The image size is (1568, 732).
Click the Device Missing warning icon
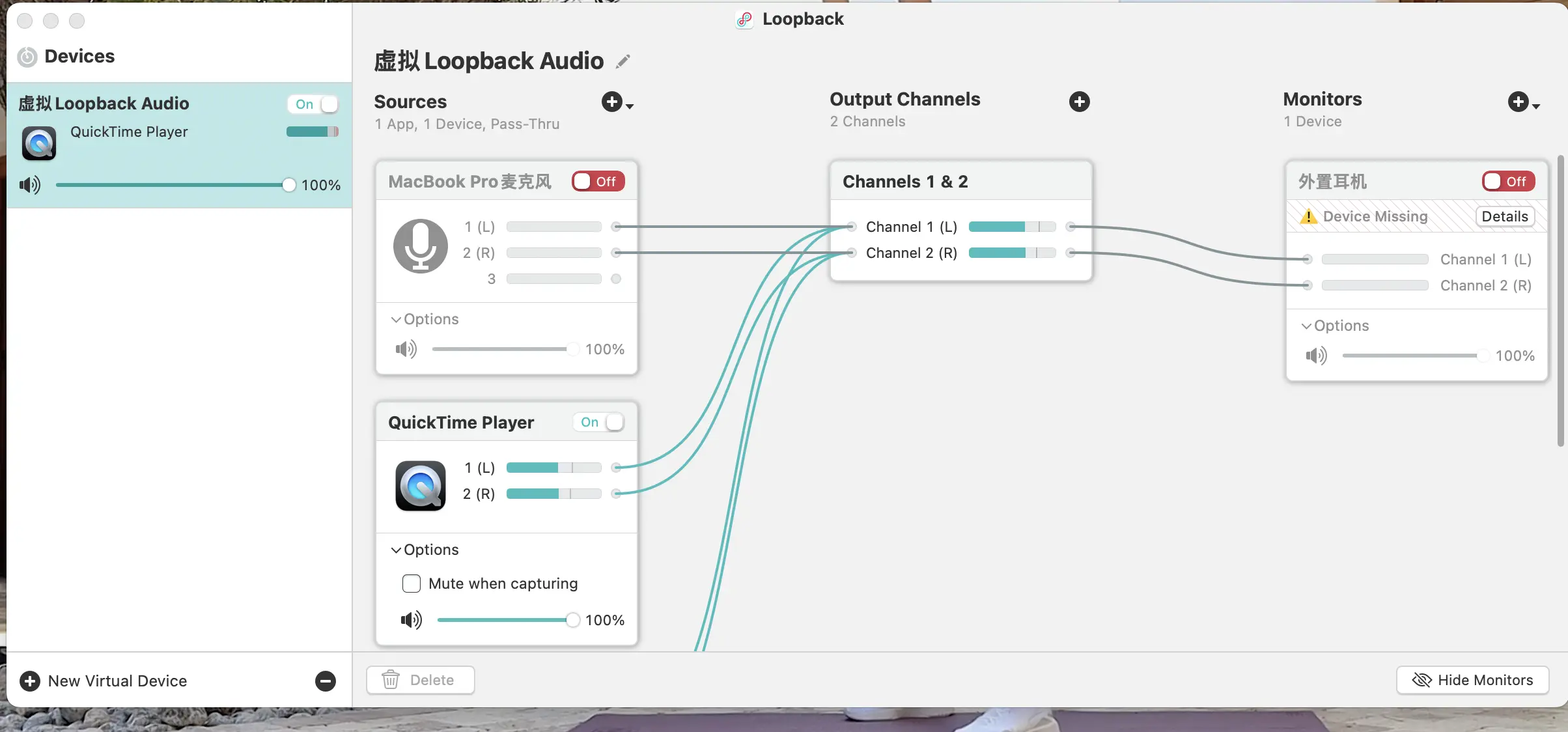pos(1308,217)
